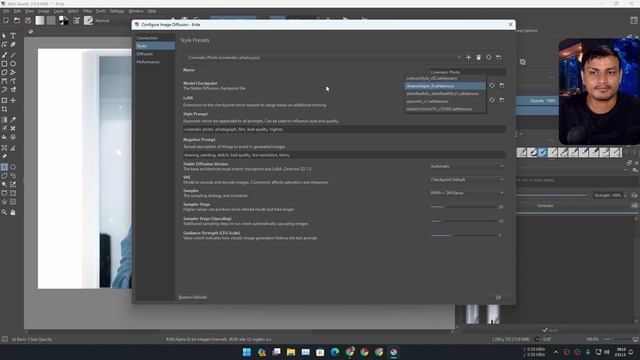Select the Rectangle shape tool
The height and width of the screenshot is (360, 640).
[4, 64]
